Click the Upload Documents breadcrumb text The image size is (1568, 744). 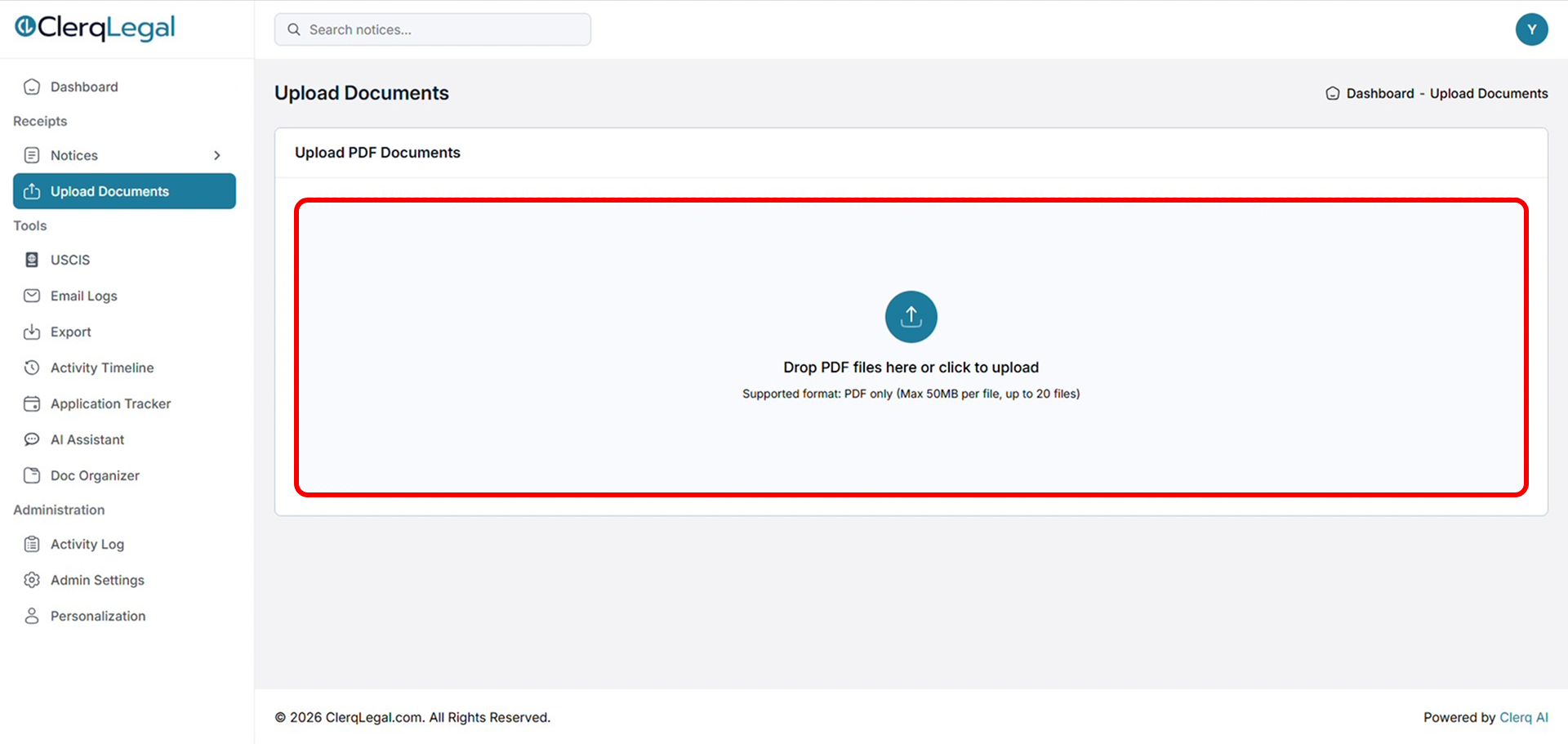coord(1489,93)
